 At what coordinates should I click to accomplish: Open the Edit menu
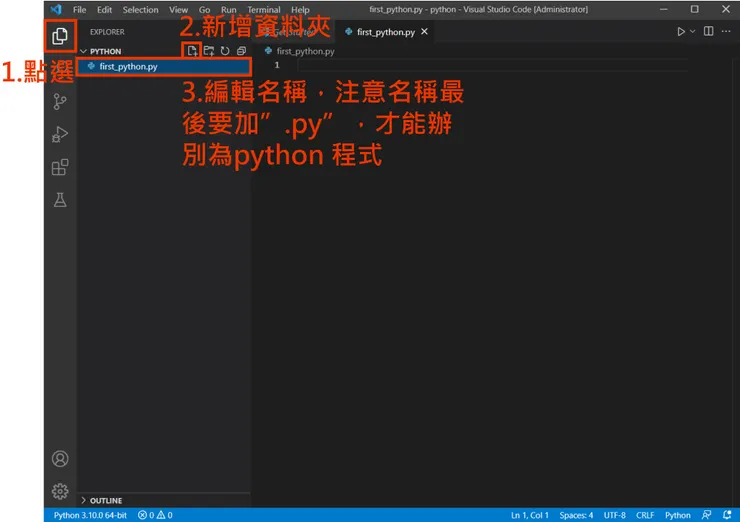tap(104, 9)
